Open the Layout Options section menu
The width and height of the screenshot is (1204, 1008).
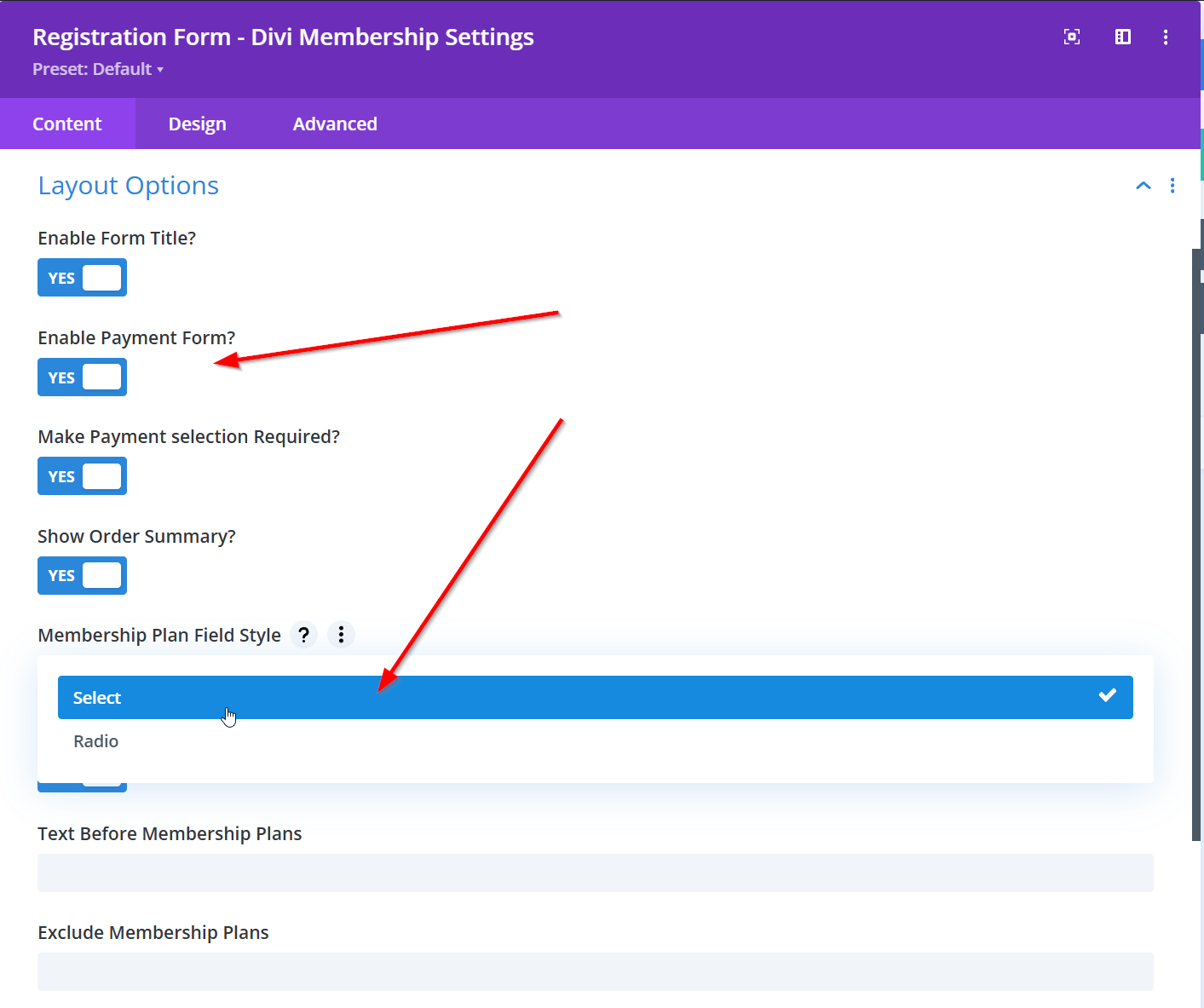tap(1172, 185)
